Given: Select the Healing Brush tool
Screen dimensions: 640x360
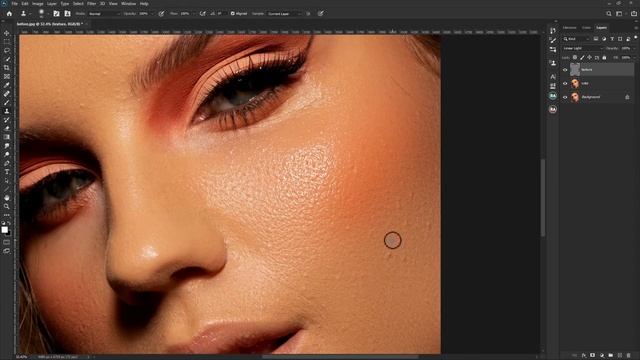Looking at the screenshot, I should 7,94.
